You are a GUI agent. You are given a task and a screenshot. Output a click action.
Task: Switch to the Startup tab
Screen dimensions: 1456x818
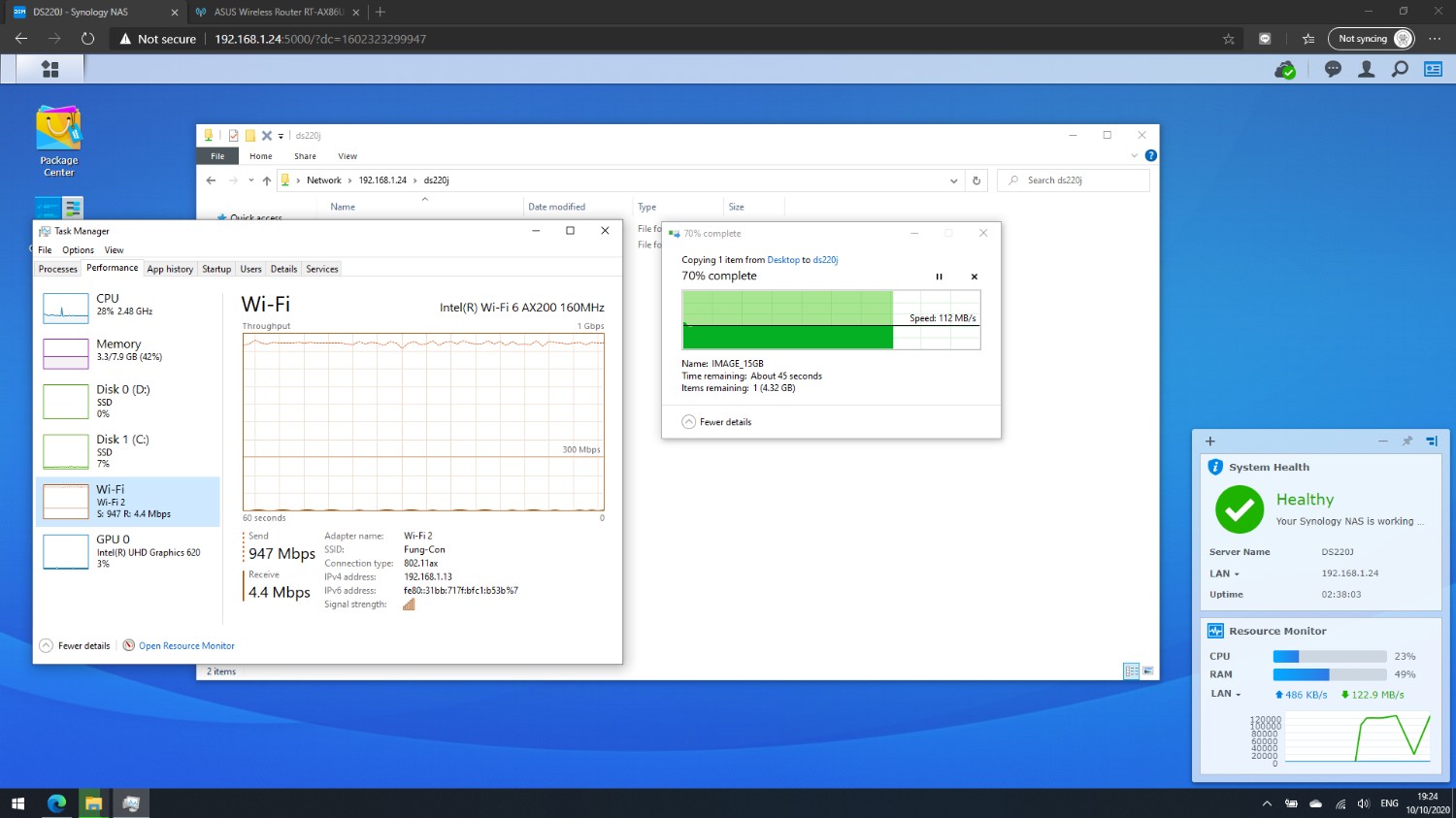(x=216, y=269)
